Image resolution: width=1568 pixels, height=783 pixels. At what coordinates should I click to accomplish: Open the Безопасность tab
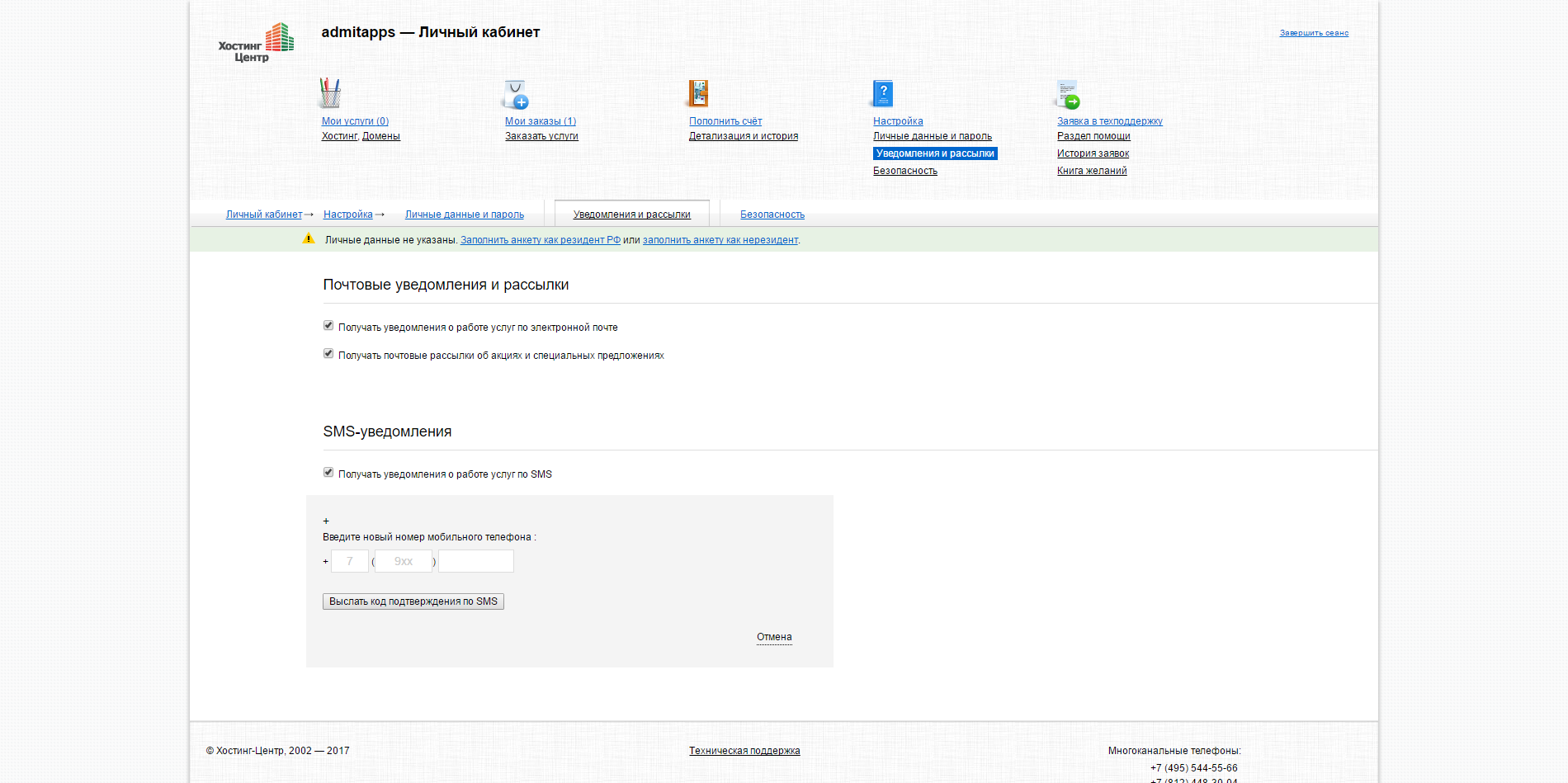point(772,215)
